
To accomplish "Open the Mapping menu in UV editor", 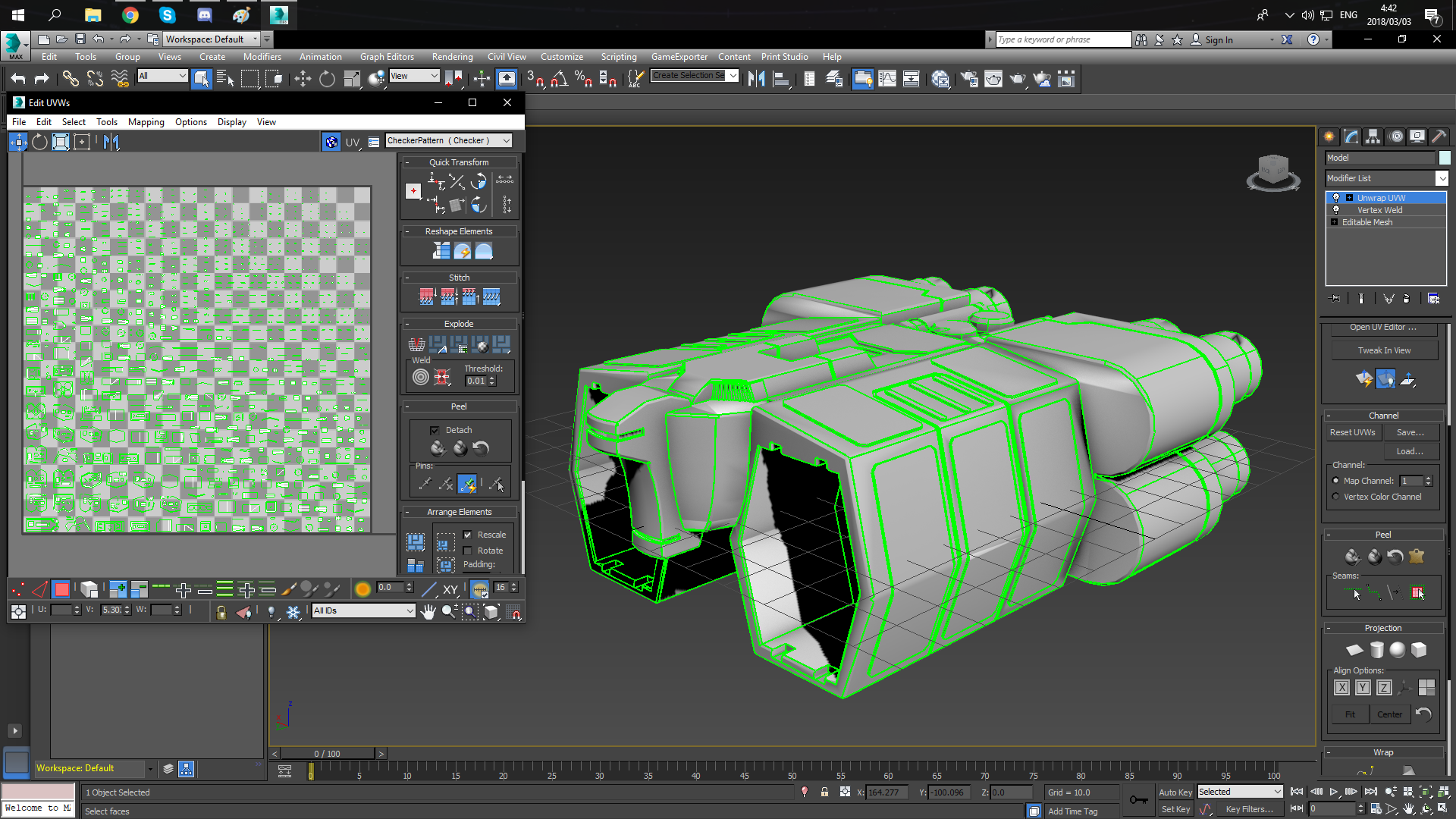I will point(145,121).
